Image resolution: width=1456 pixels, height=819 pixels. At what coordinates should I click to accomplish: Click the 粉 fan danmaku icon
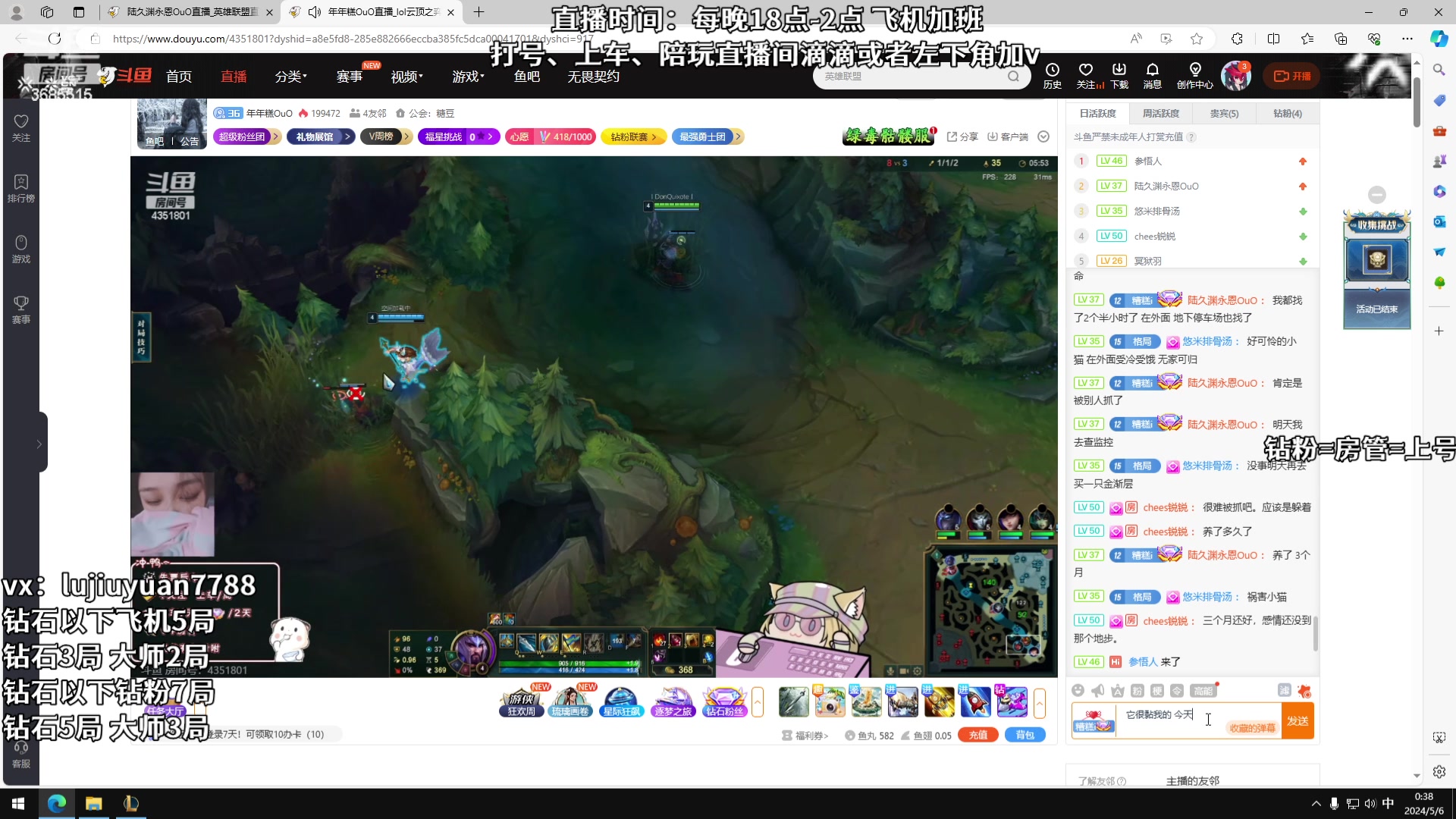(x=1137, y=690)
